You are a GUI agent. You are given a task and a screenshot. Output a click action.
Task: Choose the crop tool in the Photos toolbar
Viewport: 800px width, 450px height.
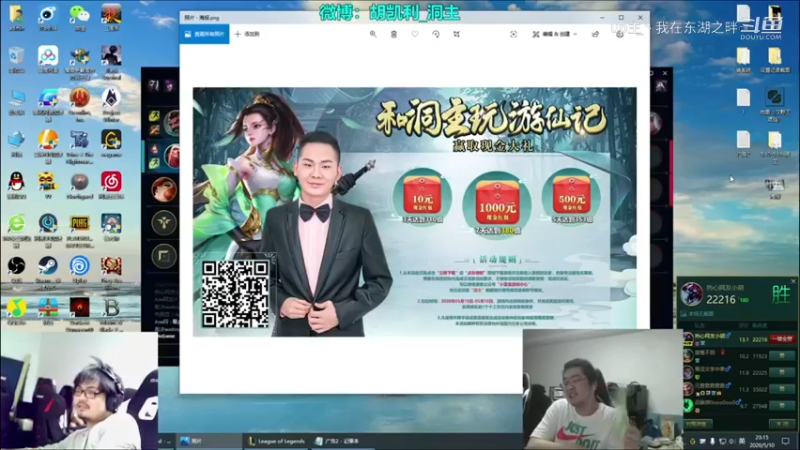(457, 34)
